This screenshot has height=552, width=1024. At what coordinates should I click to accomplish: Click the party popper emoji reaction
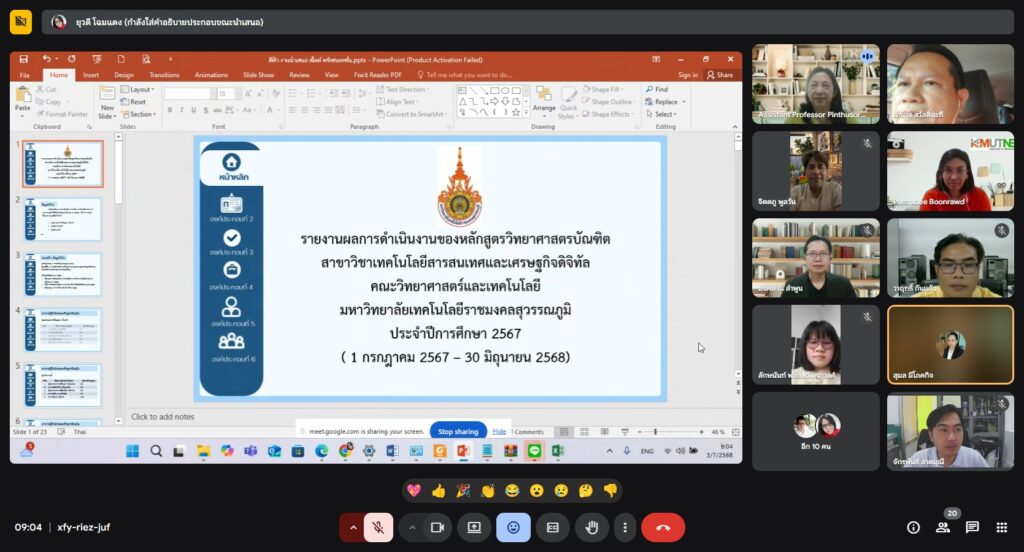point(463,490)
